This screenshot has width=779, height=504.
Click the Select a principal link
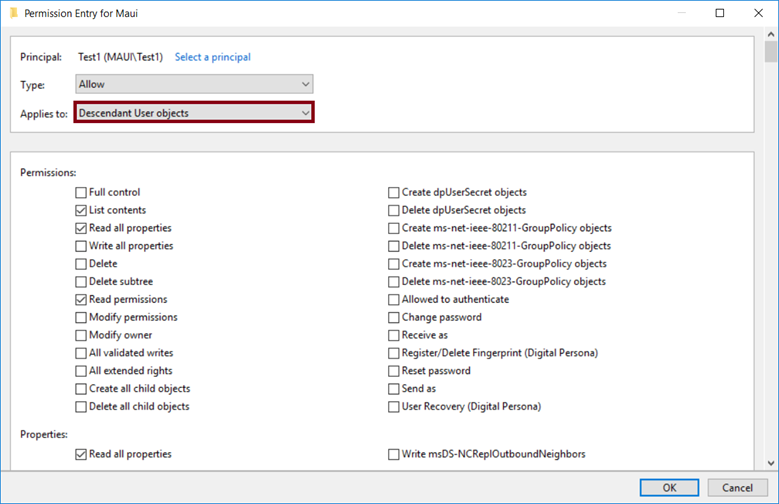click(212, 57)
